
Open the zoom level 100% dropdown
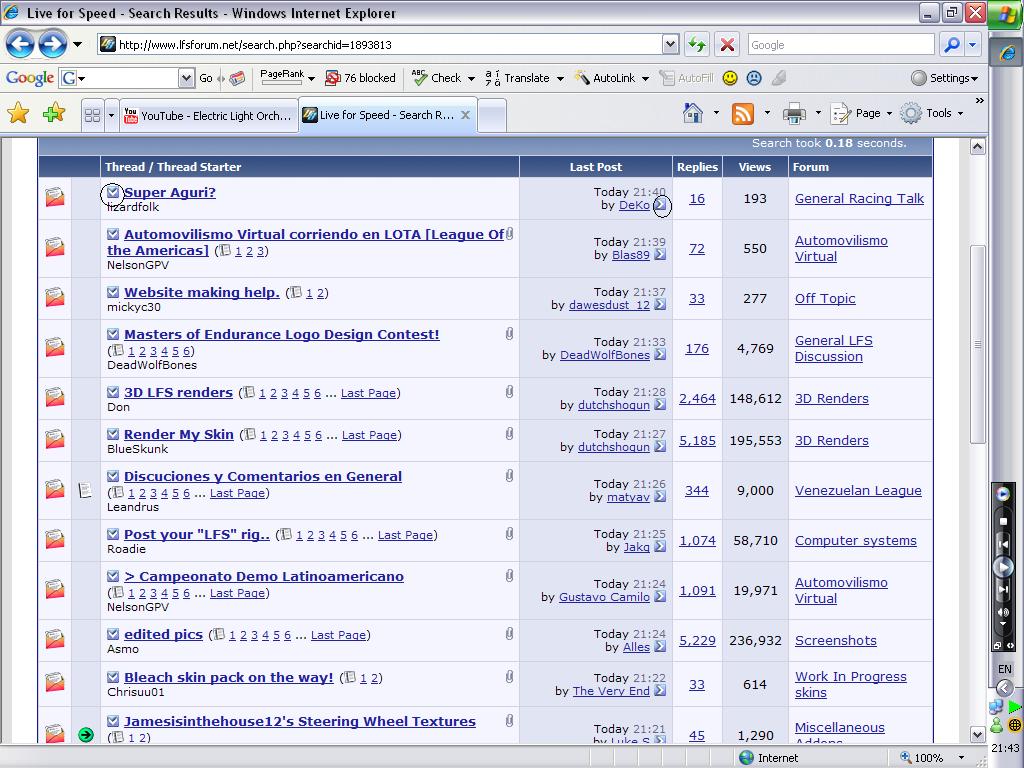tap(961, 758)
